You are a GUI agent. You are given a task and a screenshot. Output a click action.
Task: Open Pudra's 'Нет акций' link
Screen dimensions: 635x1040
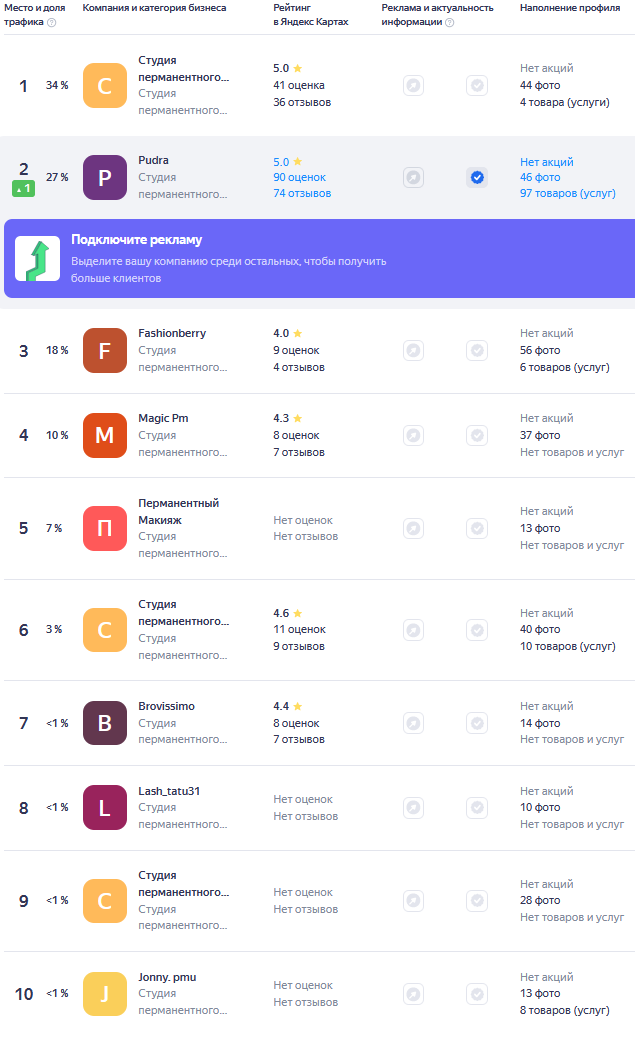tap(547, 162)
